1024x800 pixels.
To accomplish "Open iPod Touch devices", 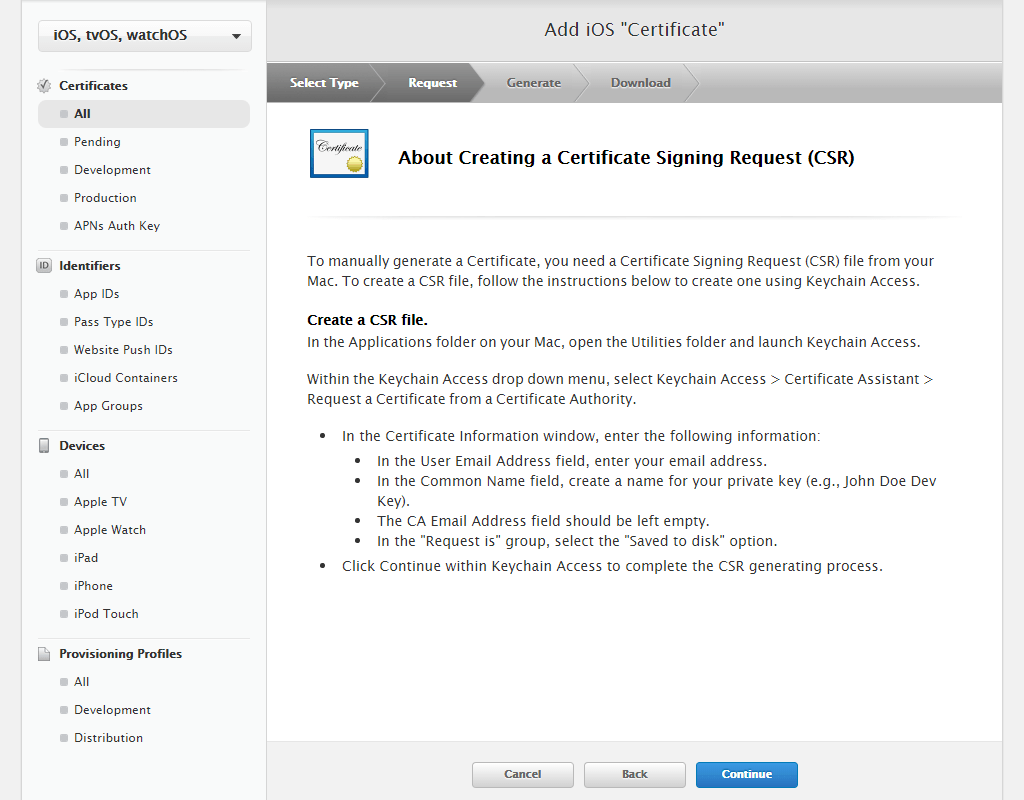I will tap(106, 614).
